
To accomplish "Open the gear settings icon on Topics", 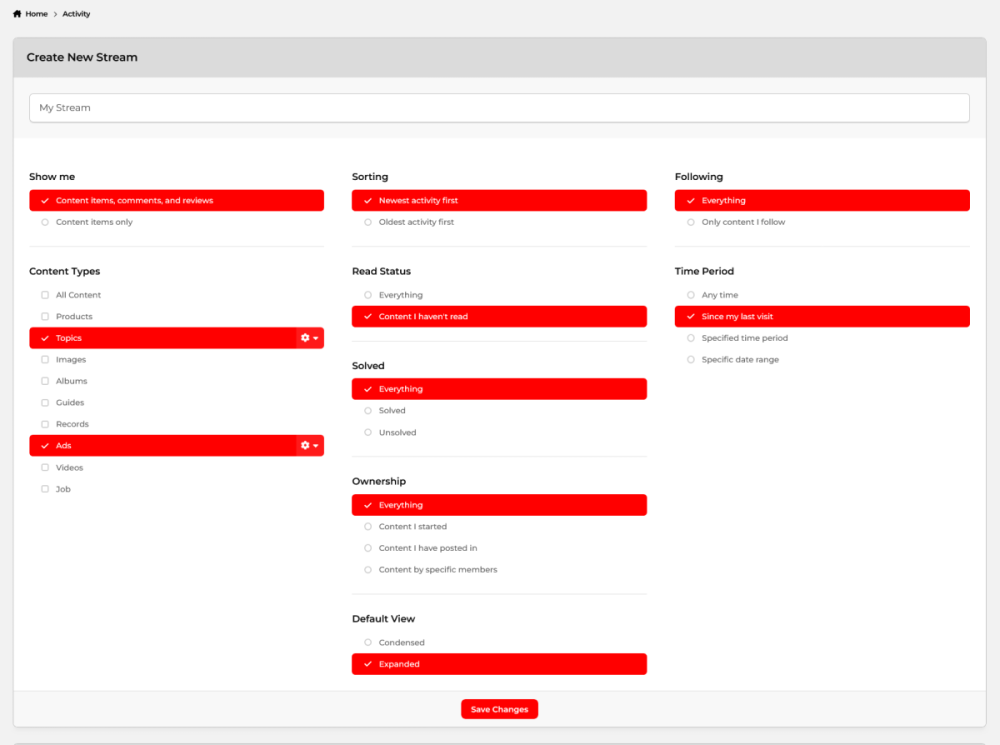I will click(x=305, y=337).
